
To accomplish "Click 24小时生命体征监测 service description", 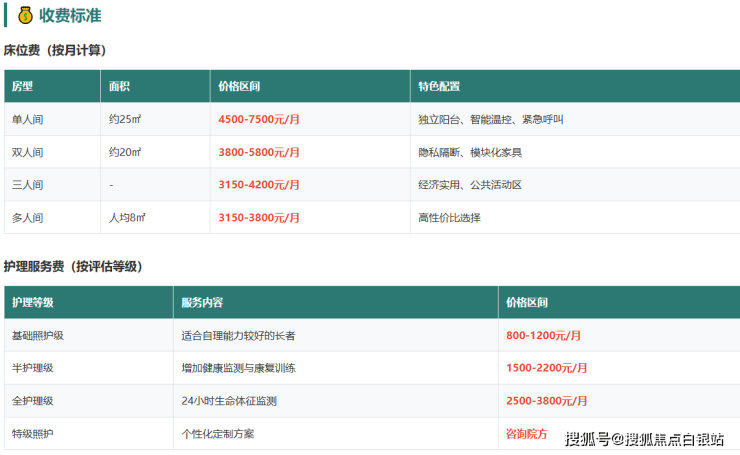I will 229,401.
